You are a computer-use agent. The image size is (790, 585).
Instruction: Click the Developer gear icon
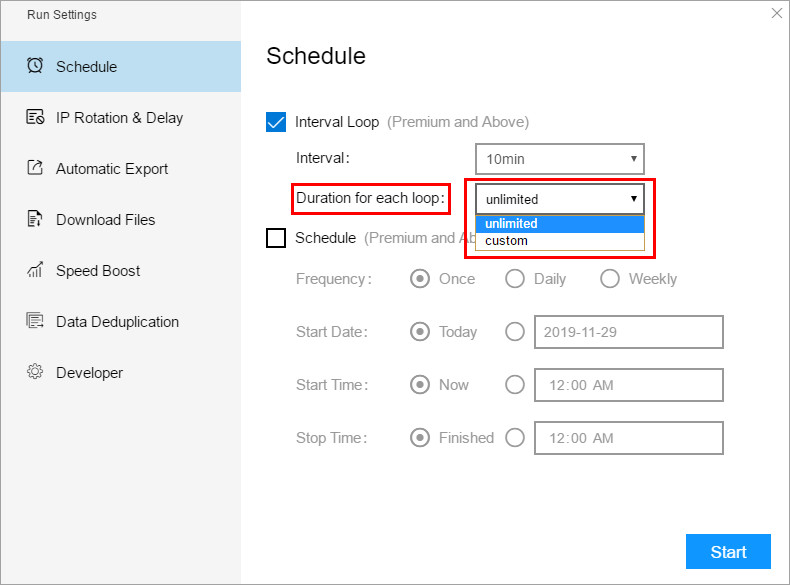click(35, 371)
